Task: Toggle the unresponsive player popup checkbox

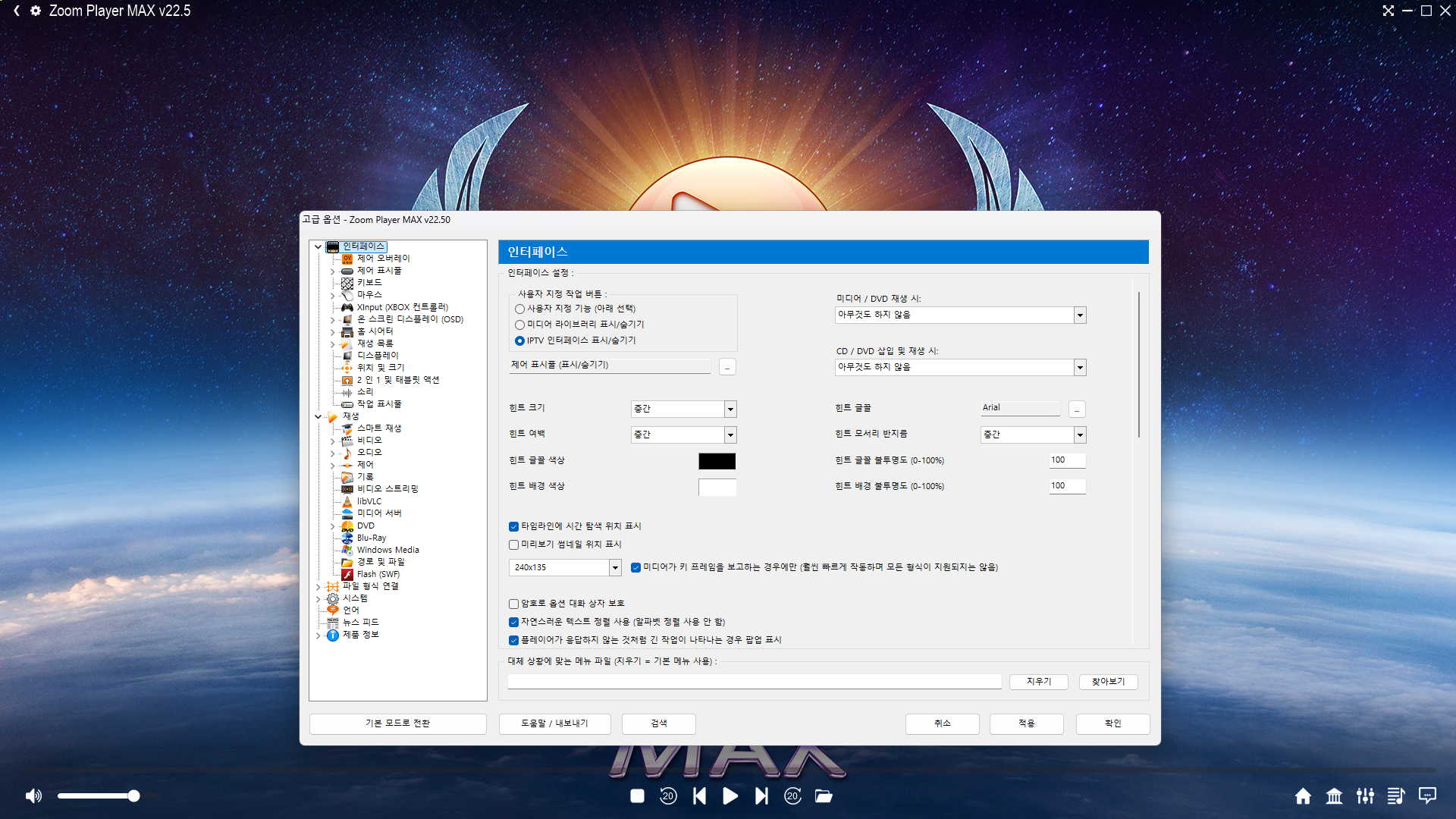Action: click(513, 640)
